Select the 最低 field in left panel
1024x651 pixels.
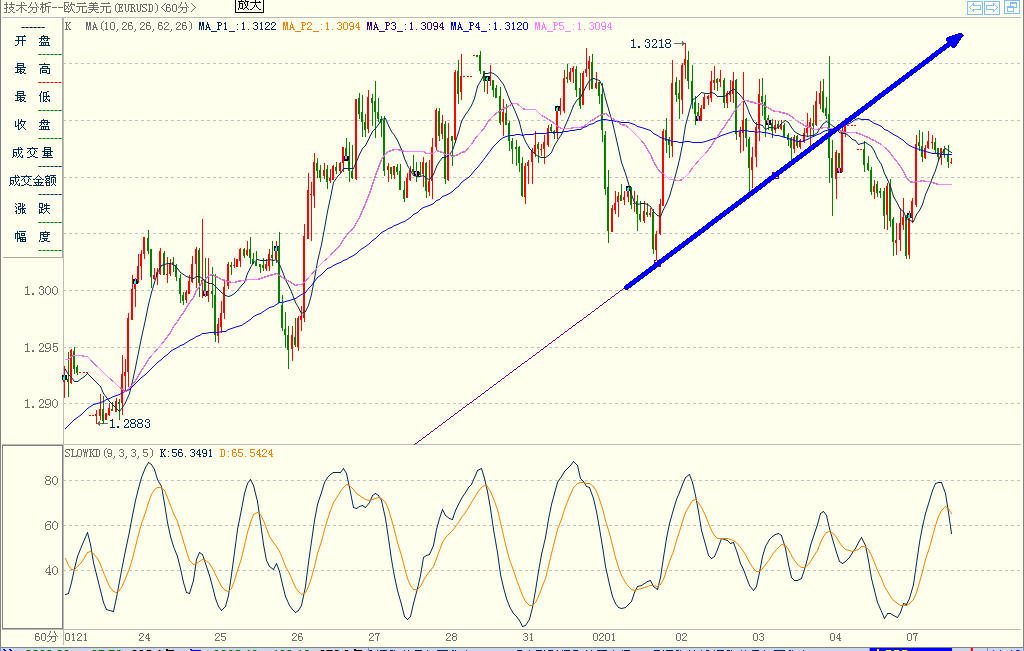click(x=33, y=97)
